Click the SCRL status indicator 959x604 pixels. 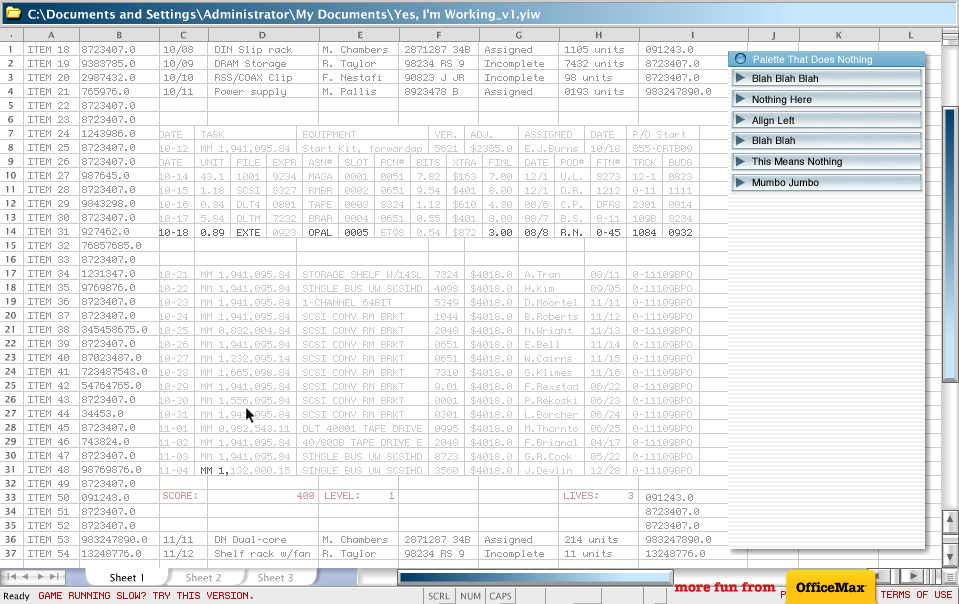[439, 595]
